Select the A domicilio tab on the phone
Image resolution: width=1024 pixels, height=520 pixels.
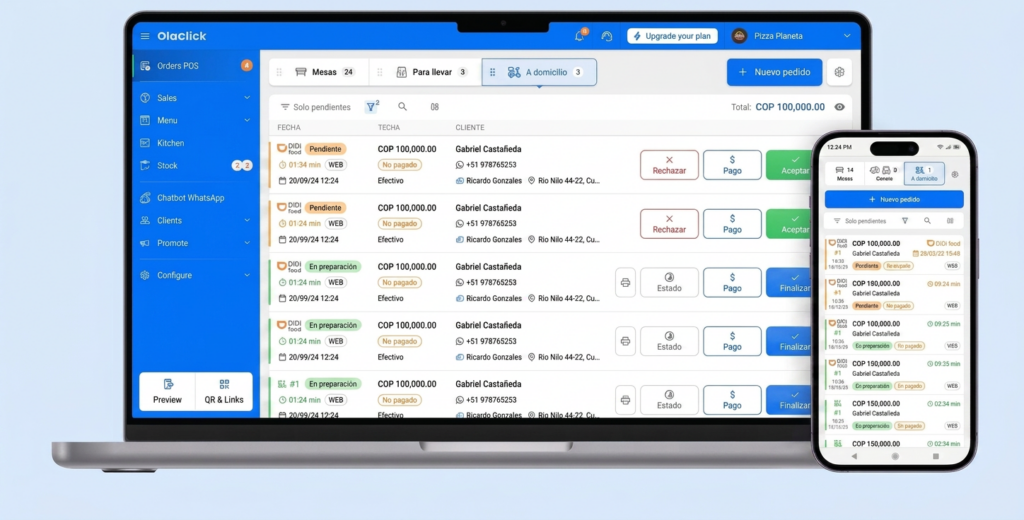point(924,174)
